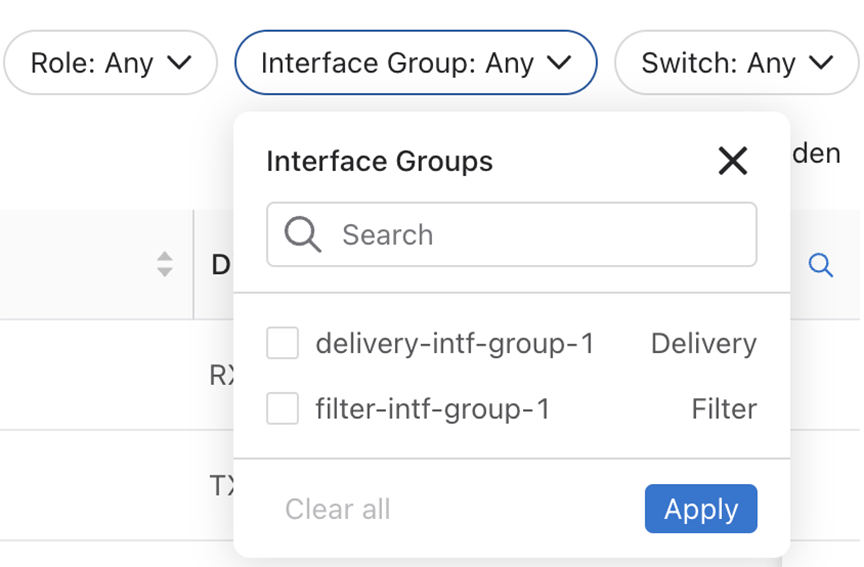Open the Switch: Any chevron
The image size is (864, 567).
point(820,63)
